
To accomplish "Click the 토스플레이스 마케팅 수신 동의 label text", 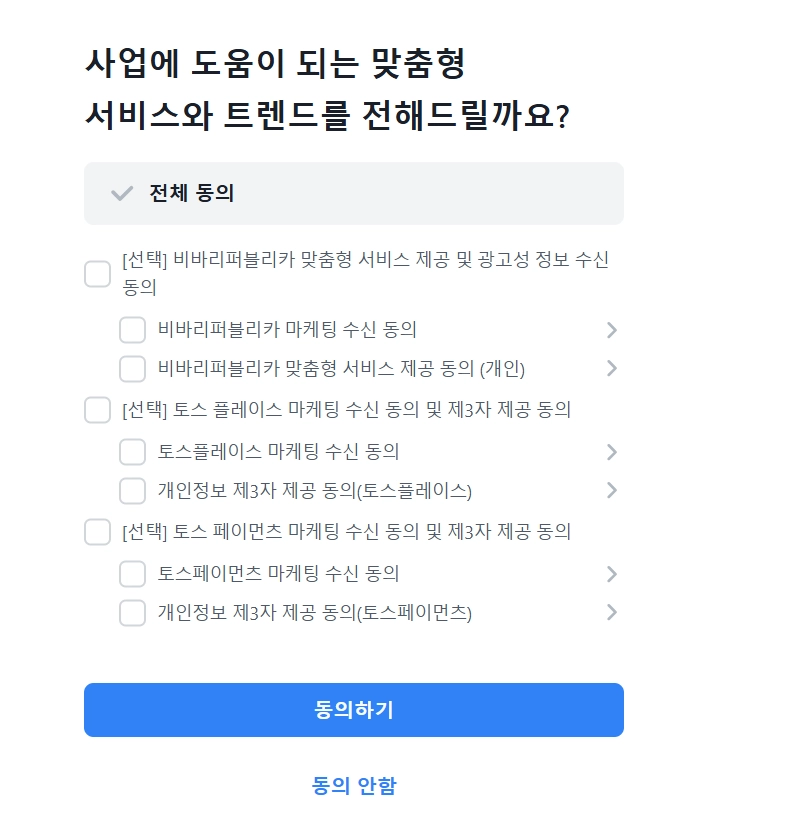I will click(278, 452).
